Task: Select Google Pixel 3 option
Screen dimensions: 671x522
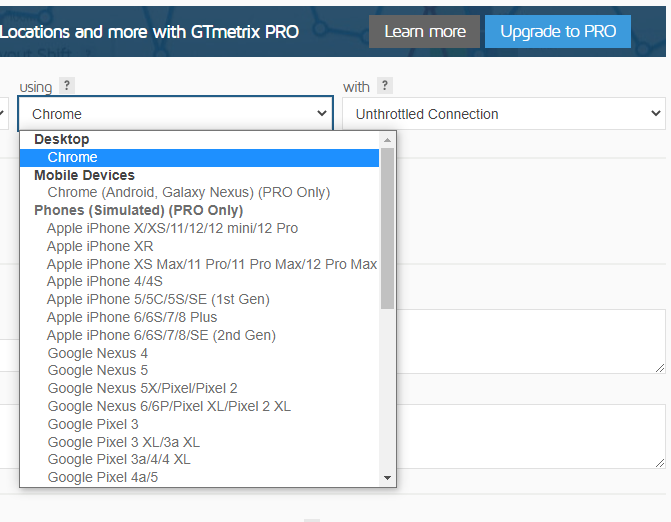Action: 199,424
